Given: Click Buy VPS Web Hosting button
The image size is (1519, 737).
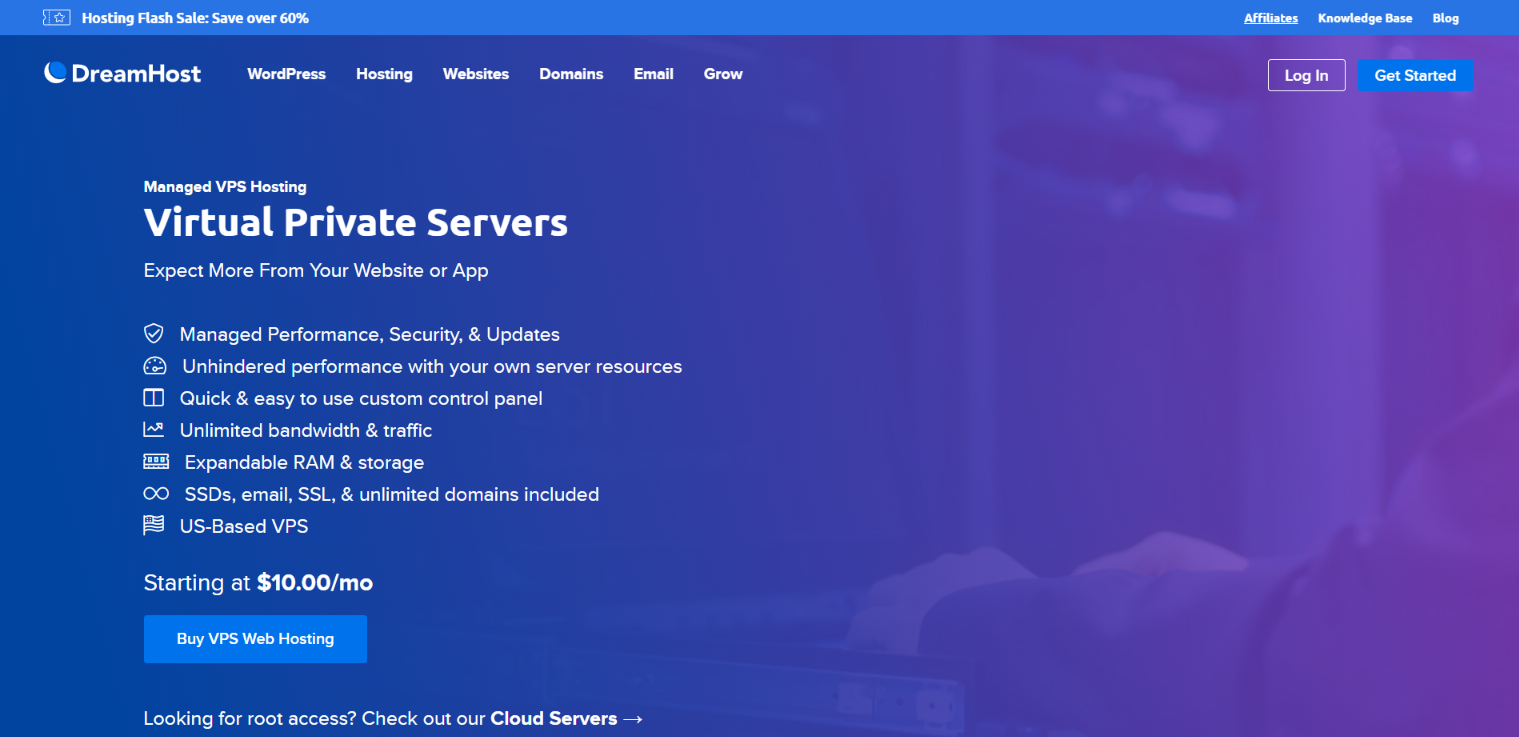Looking at the screenshot, I should pyautogui.click(x=255, y=639).
